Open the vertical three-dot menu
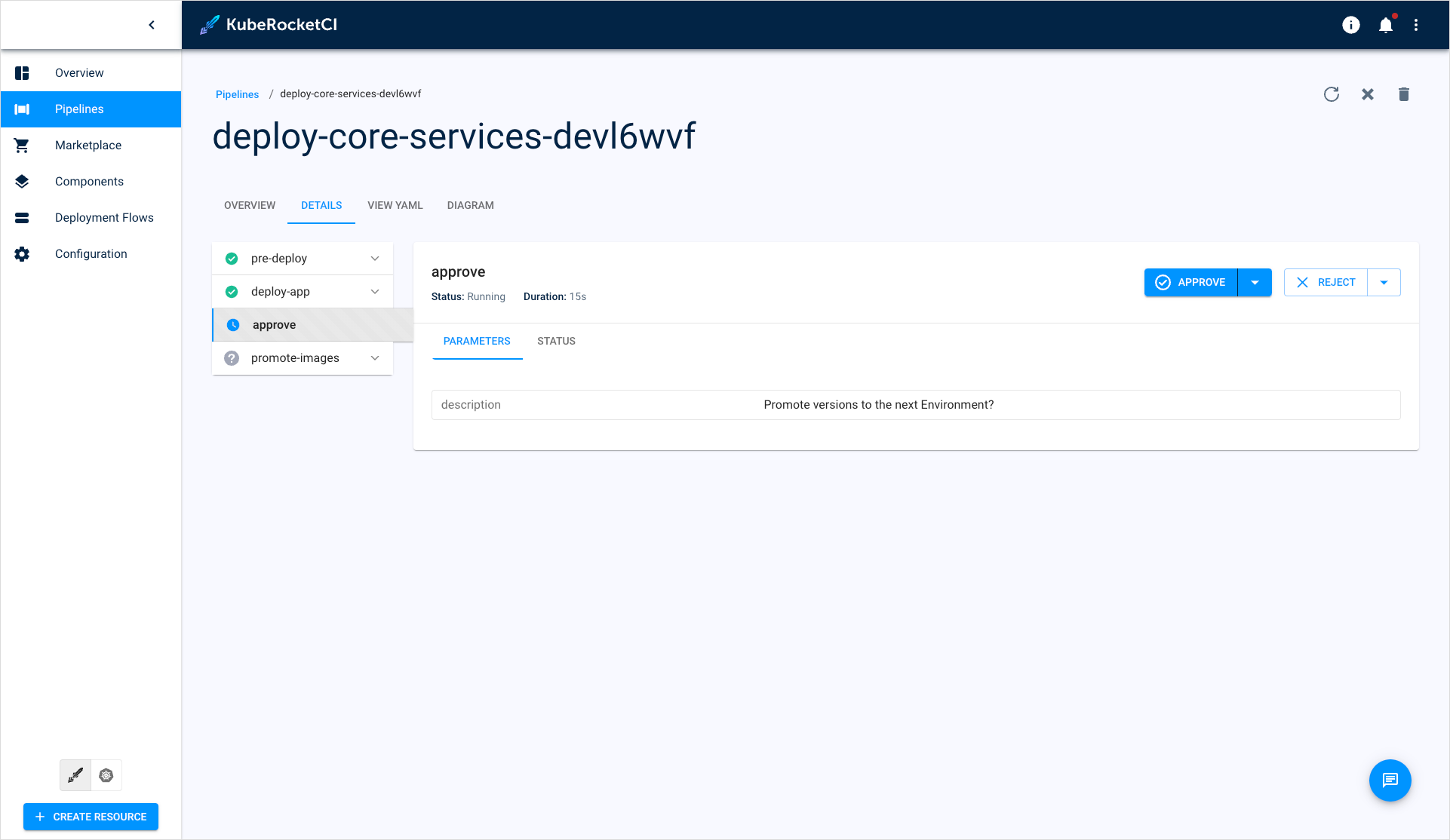Screen dimensions: 1450x840 pos(1416,25)
